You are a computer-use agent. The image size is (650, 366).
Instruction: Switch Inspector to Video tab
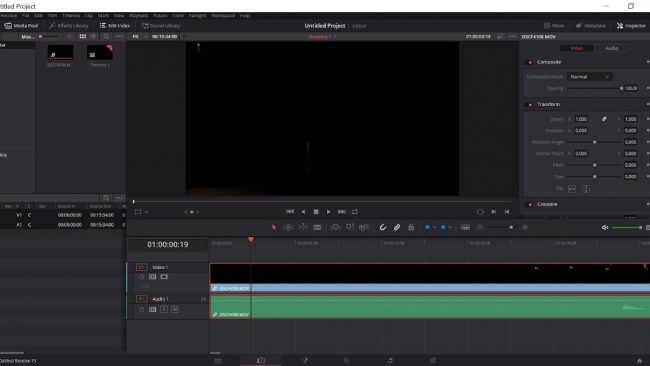click(x=577, y=48)
